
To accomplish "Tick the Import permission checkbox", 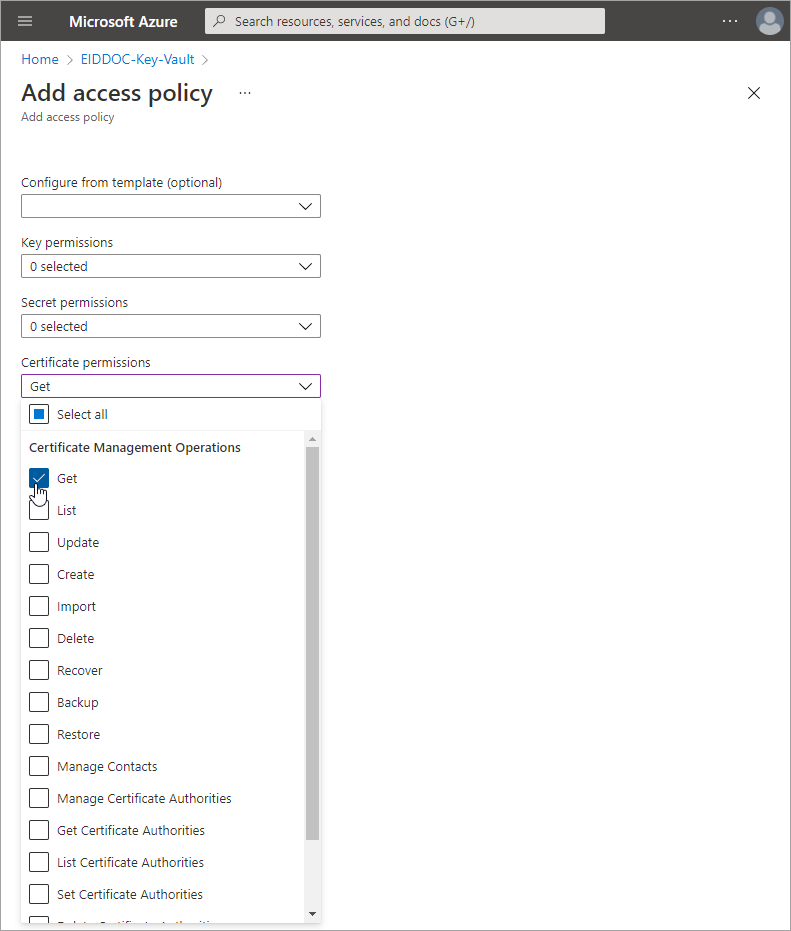I will point(39,607).
